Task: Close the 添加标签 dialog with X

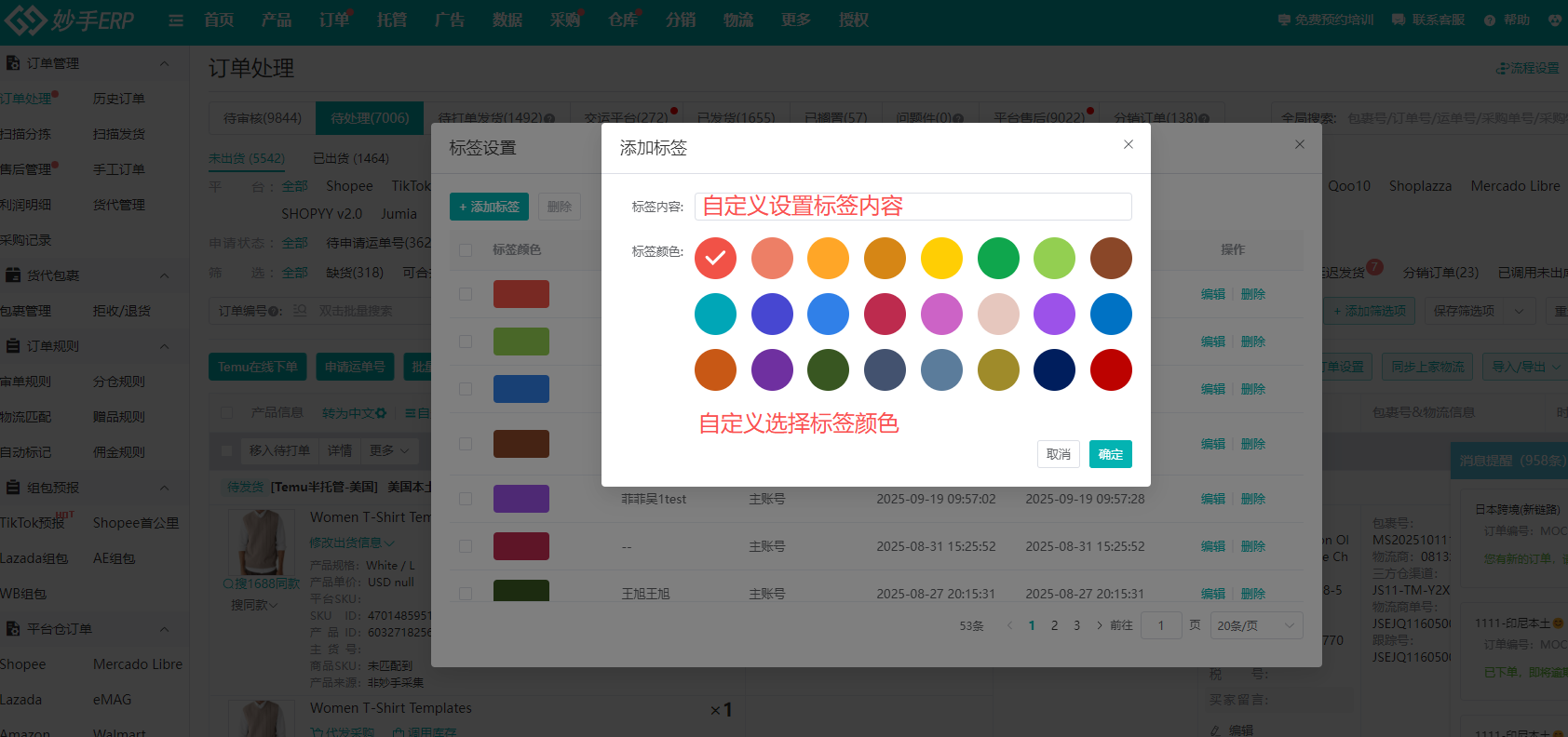Action: 1128,144
